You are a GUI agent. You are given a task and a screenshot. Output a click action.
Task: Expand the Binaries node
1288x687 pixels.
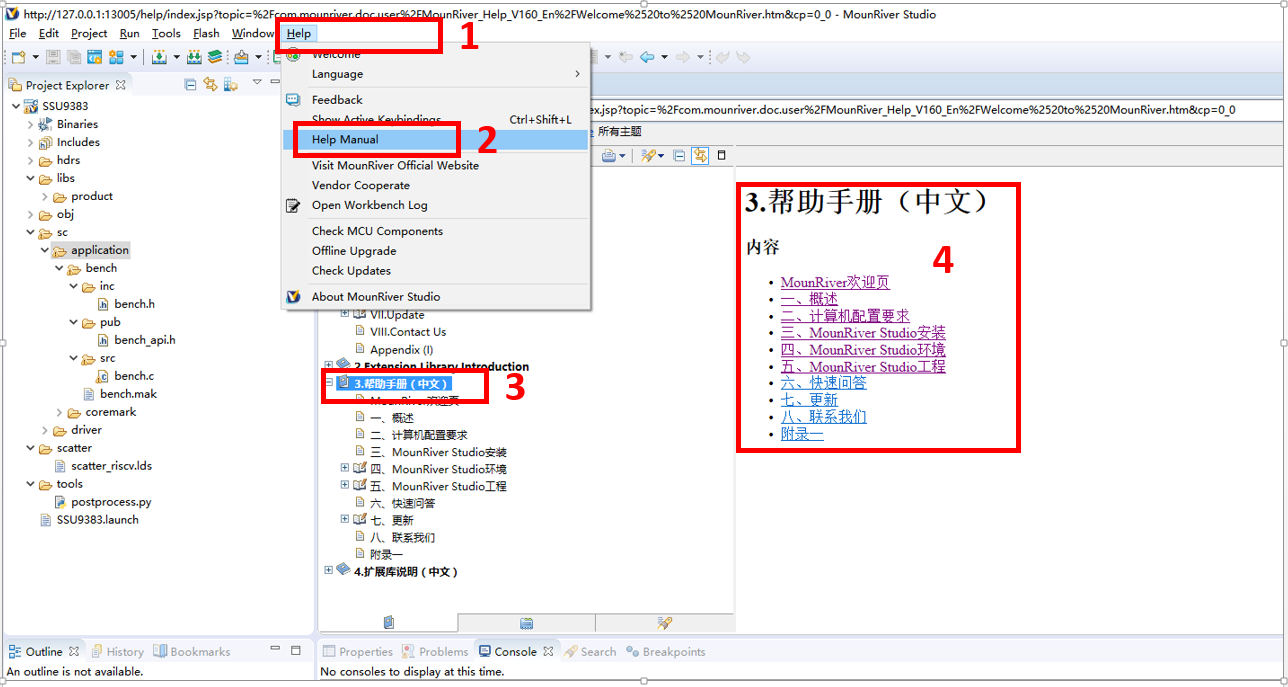pos(30,124)
